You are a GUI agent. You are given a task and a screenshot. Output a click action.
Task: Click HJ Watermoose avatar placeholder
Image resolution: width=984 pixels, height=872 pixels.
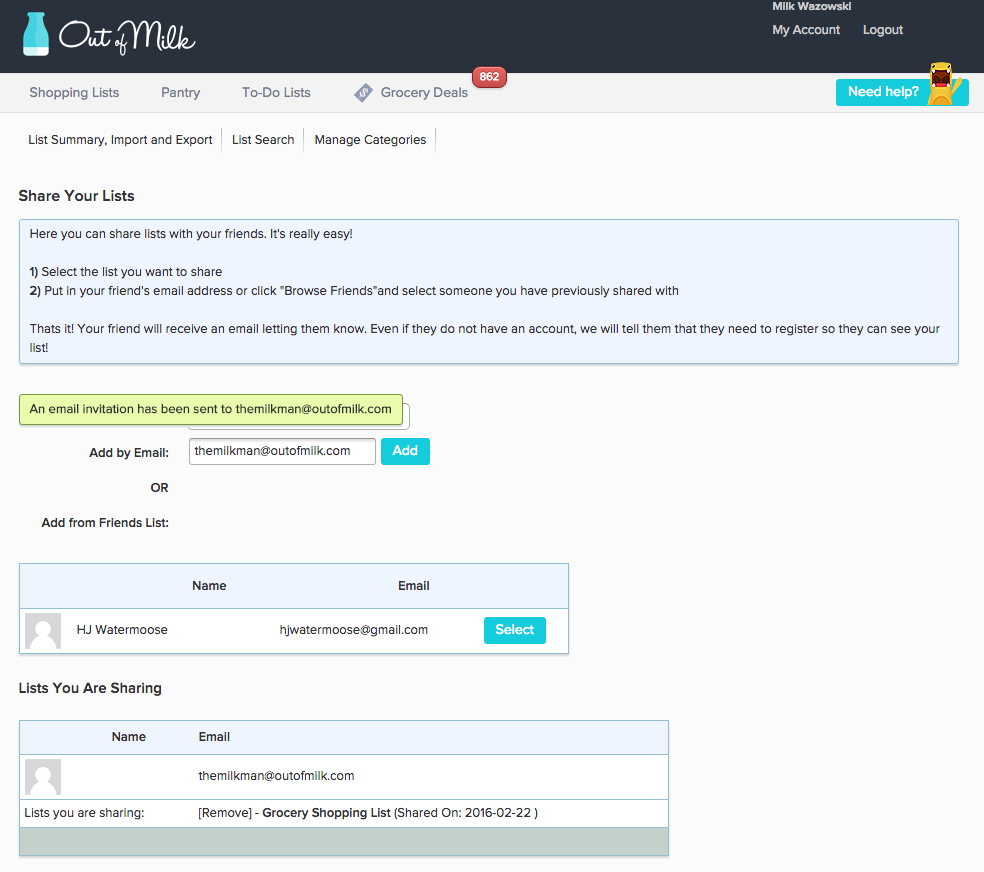click(x=43, y=630)
